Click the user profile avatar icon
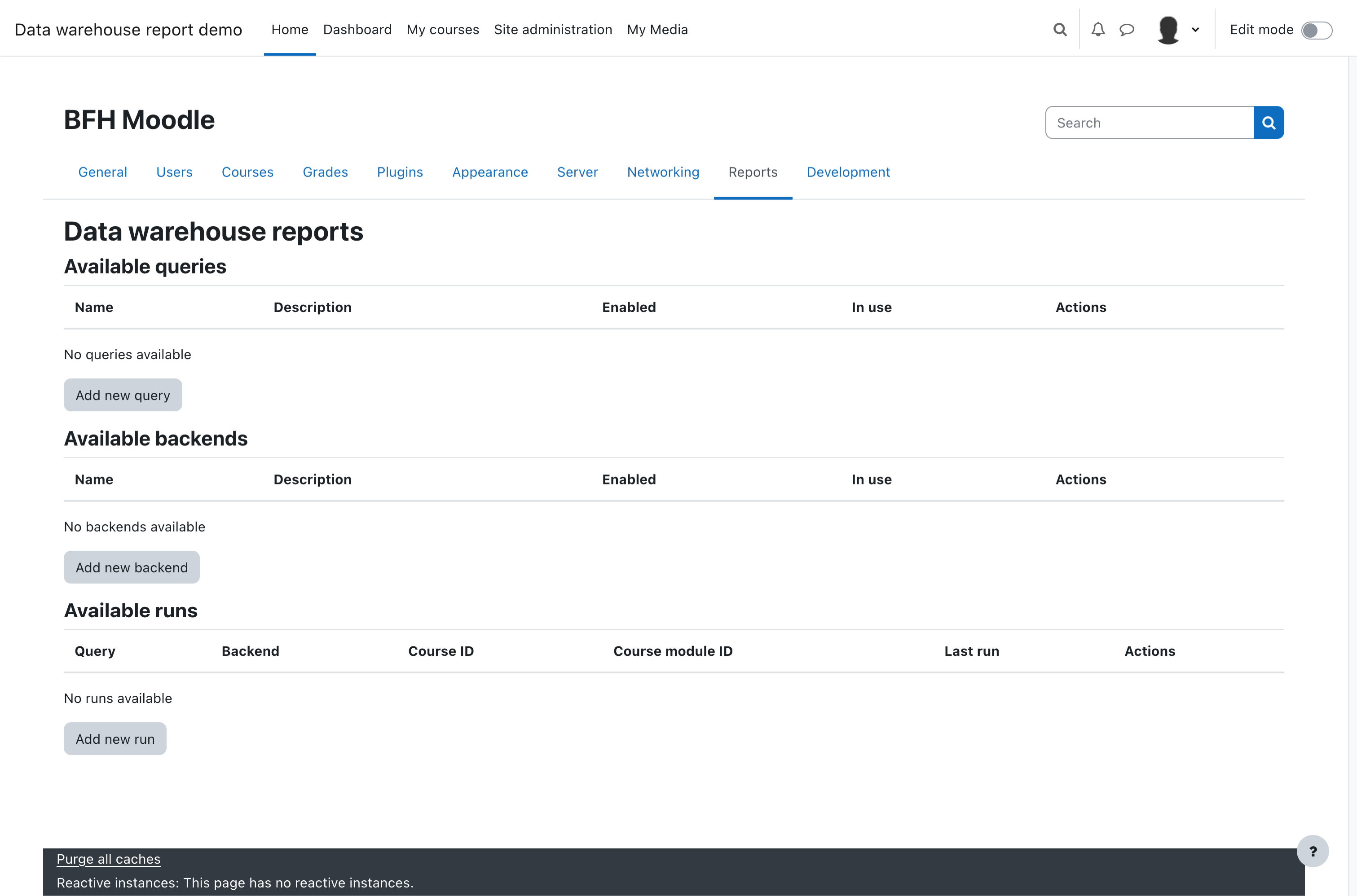Screen dimensions: 1357x896 (1167, 29)
